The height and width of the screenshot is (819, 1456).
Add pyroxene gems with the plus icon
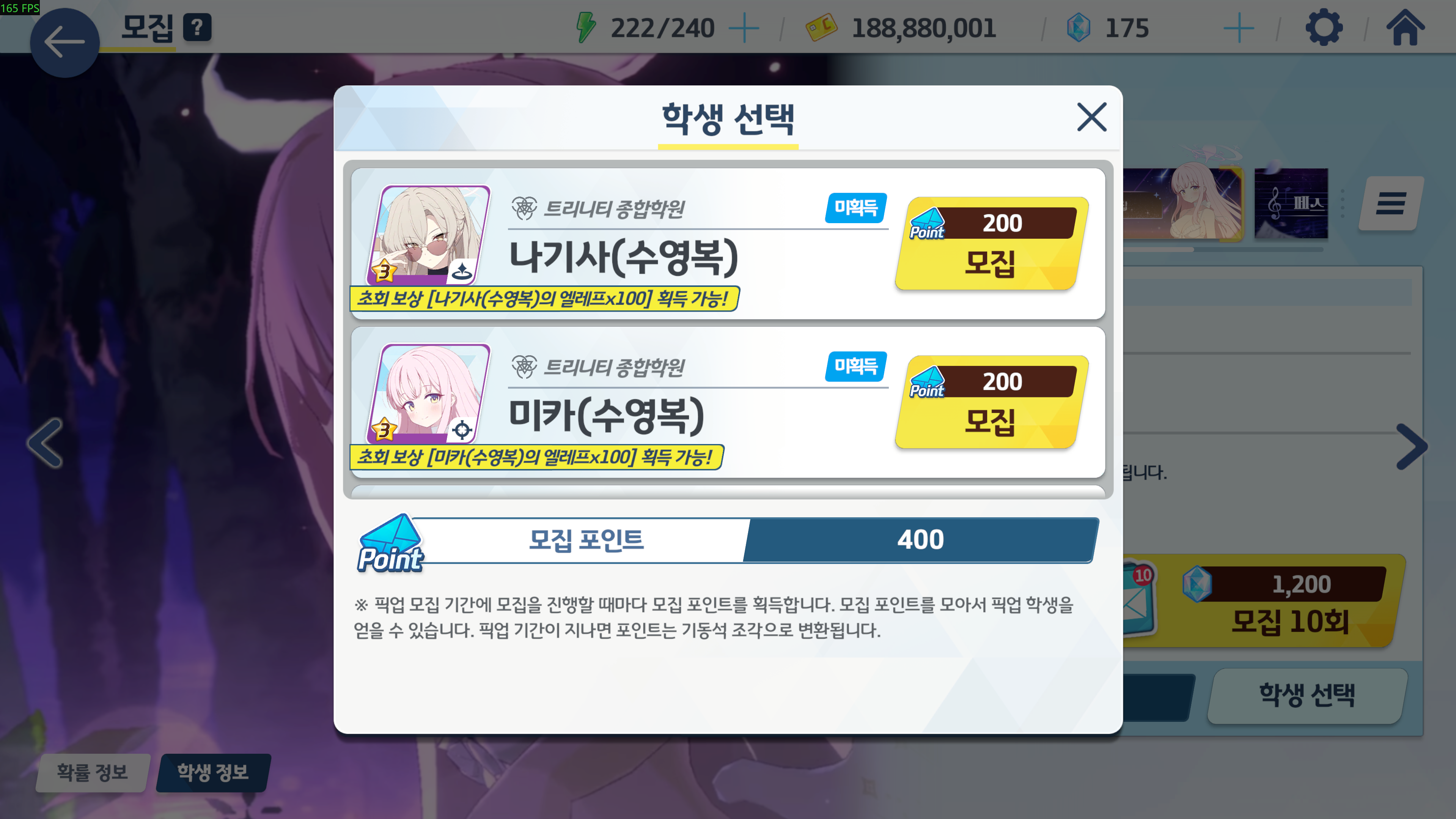pyautogui.click(x=1238, y=28)
